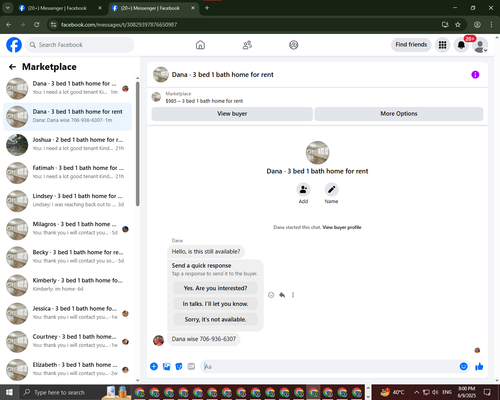500x400 pixels.
Task: Go back from Marketplace chats
Action: pos(12,67)
